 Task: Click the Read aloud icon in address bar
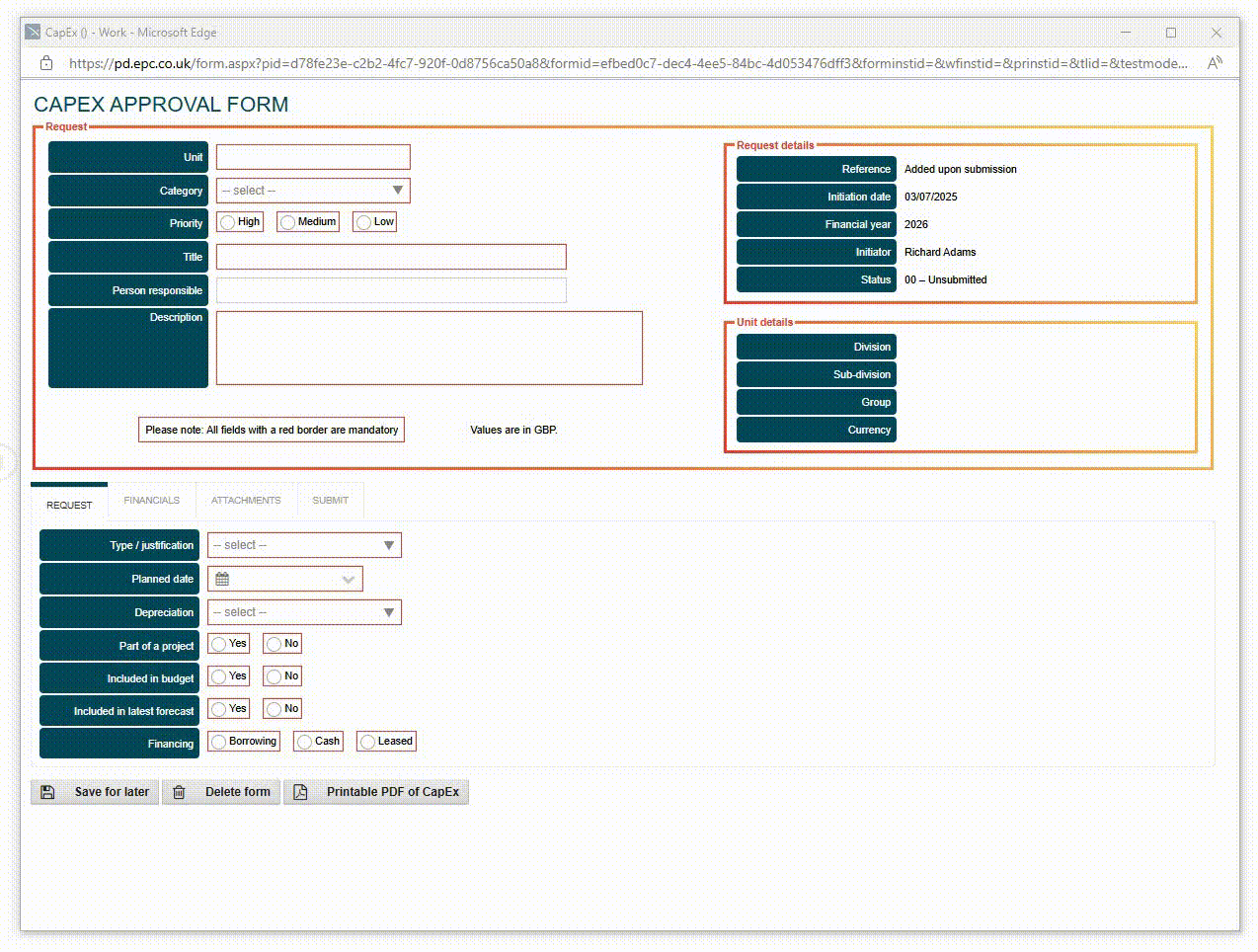coord(1215,63)
